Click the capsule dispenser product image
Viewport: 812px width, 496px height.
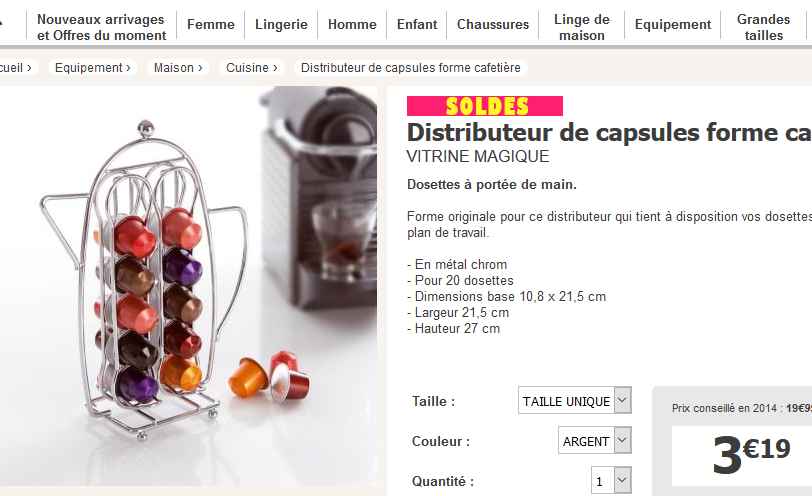click(188, 286)
